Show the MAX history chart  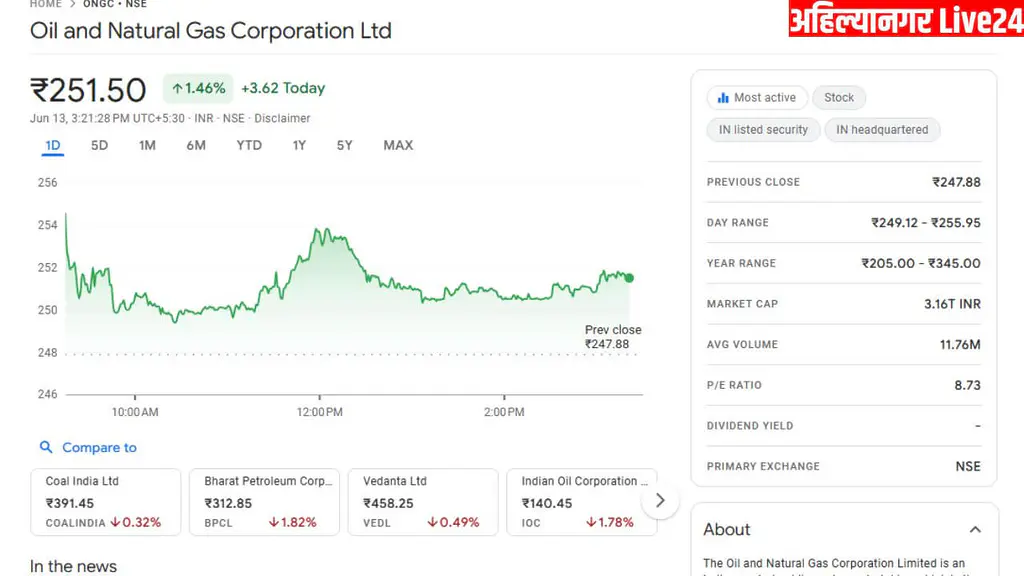[398, 145]
